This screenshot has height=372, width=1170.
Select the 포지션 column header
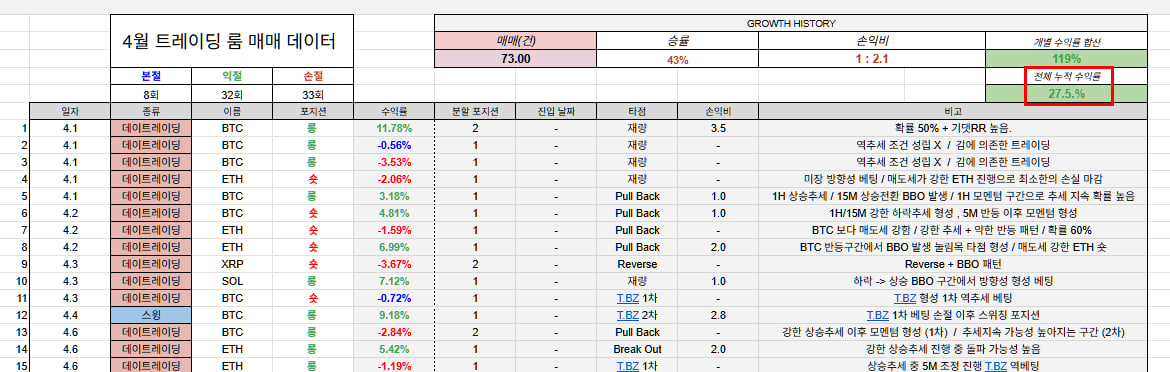(x=313, y=111)
